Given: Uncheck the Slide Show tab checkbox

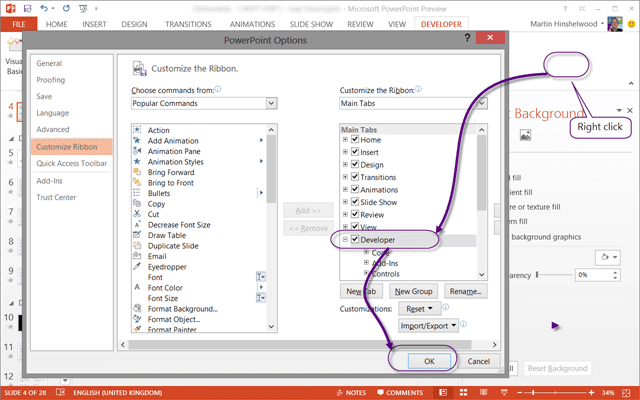Looking at the screenshot, I should pos(355,202).
